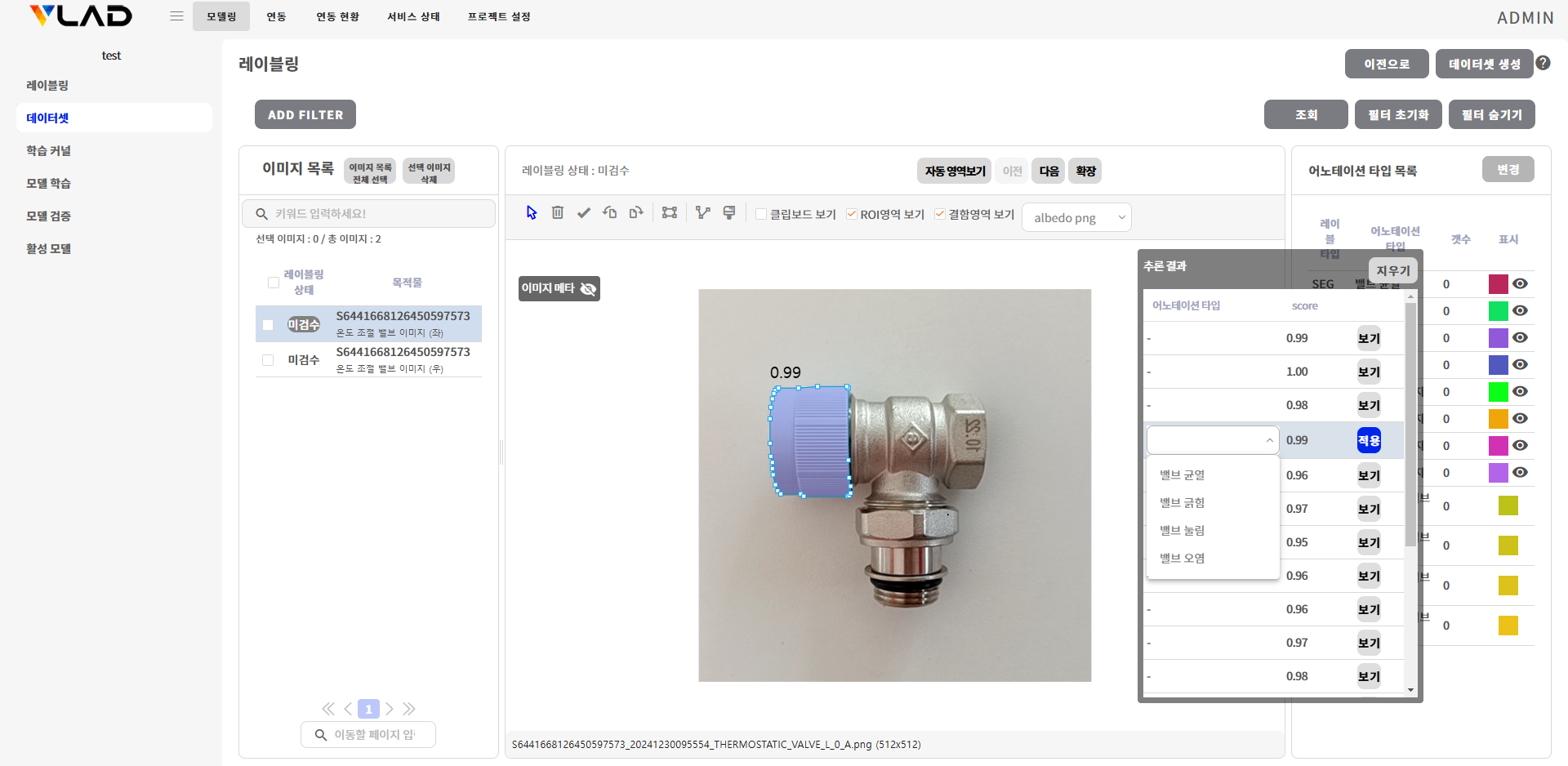
Task: Toggle eye icon next to mint green swatch
Action: click(x=1520, y=310)
